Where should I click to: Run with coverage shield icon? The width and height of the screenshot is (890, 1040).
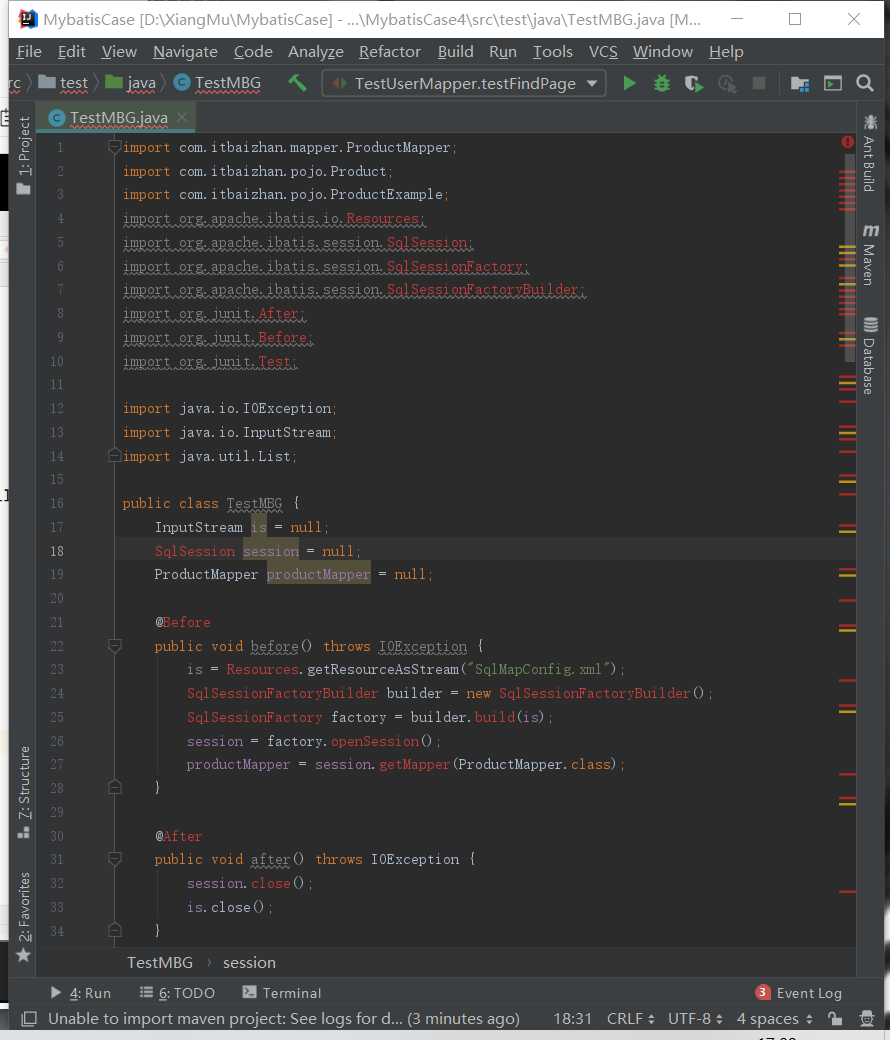694,83
